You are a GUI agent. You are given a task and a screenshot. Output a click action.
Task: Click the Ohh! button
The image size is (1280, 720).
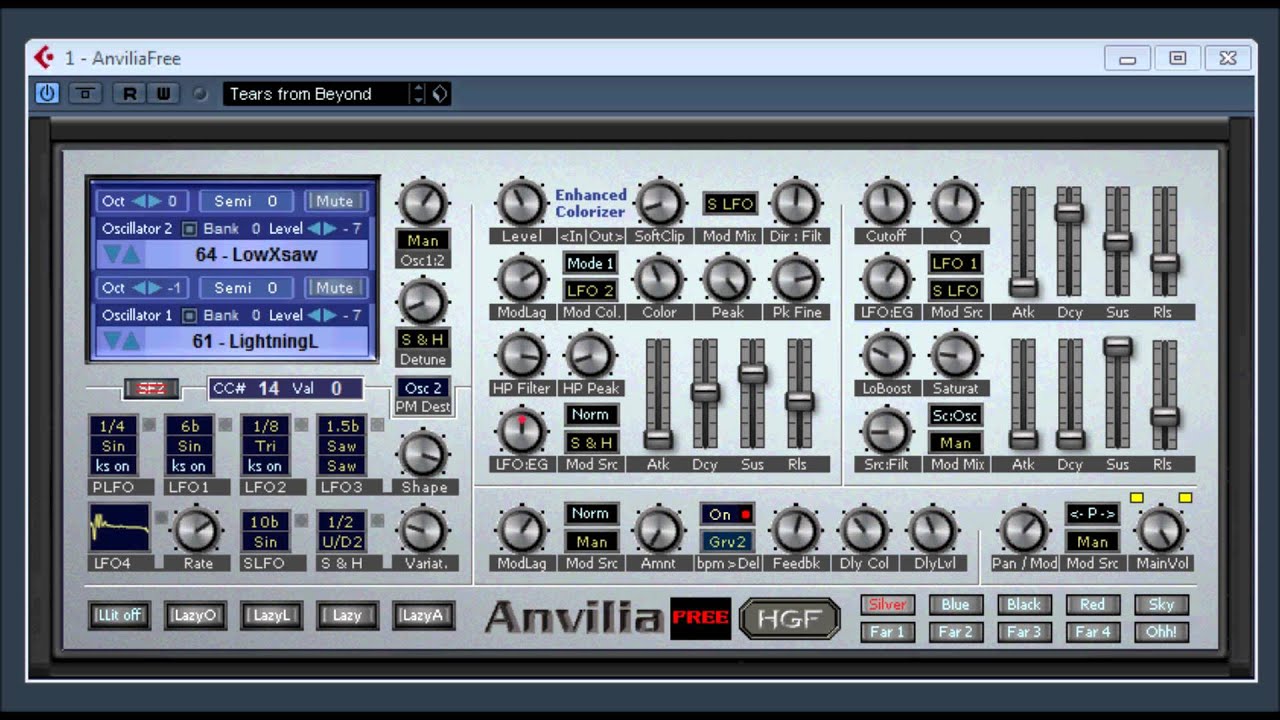(x=1161, y=632)
